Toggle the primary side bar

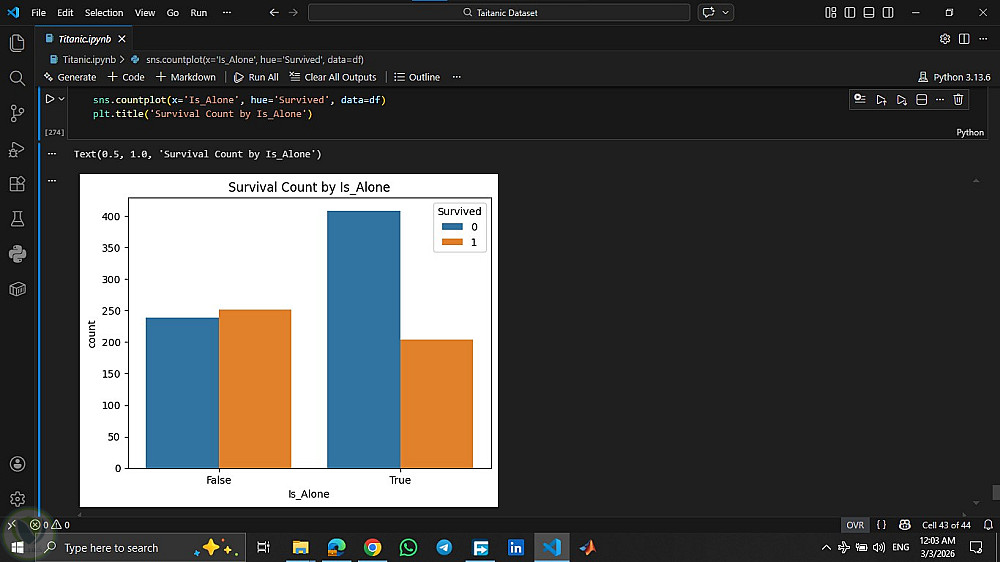click(849, 13)
